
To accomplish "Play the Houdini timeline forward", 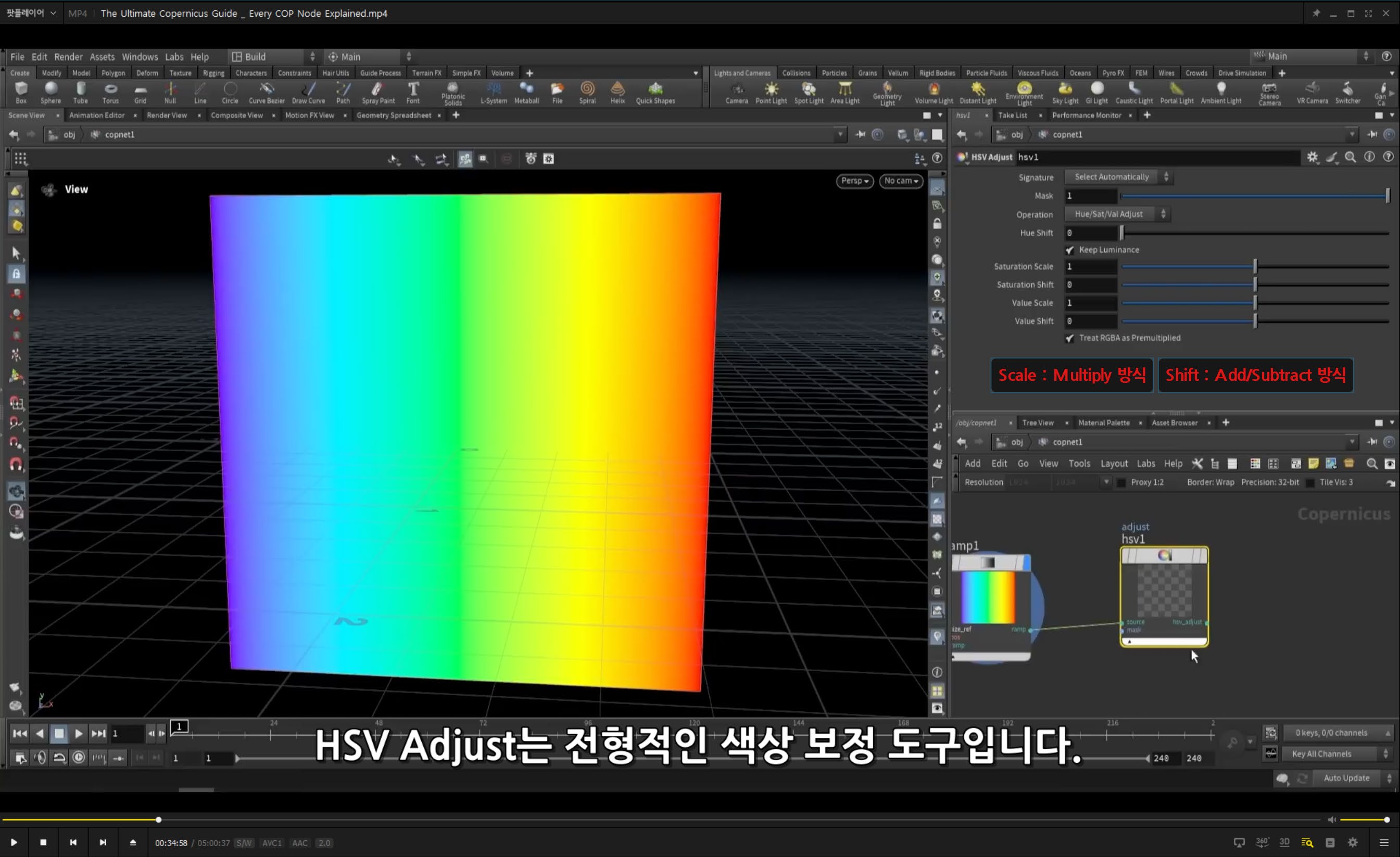I will [79, 733].
